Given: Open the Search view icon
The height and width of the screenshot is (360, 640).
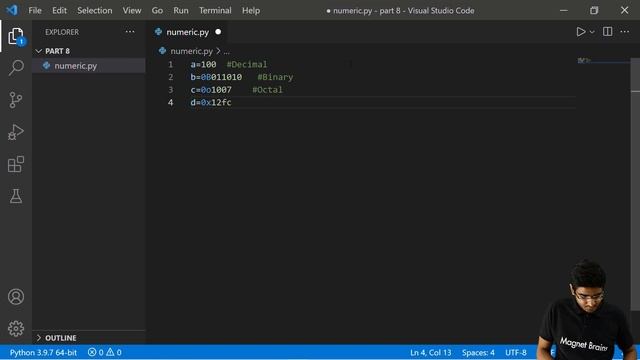Looking at the screenshot, I should tap(16, 67).
